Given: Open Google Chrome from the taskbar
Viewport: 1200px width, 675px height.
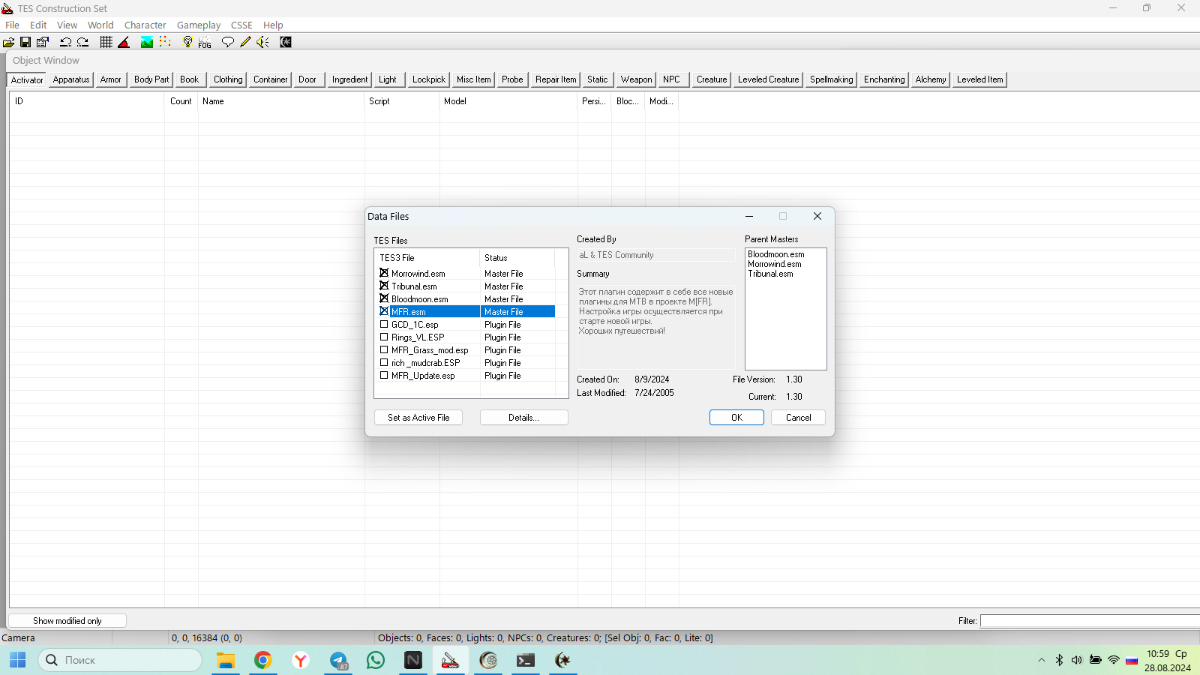Looking at the screenshot, I should coord(263,660).
